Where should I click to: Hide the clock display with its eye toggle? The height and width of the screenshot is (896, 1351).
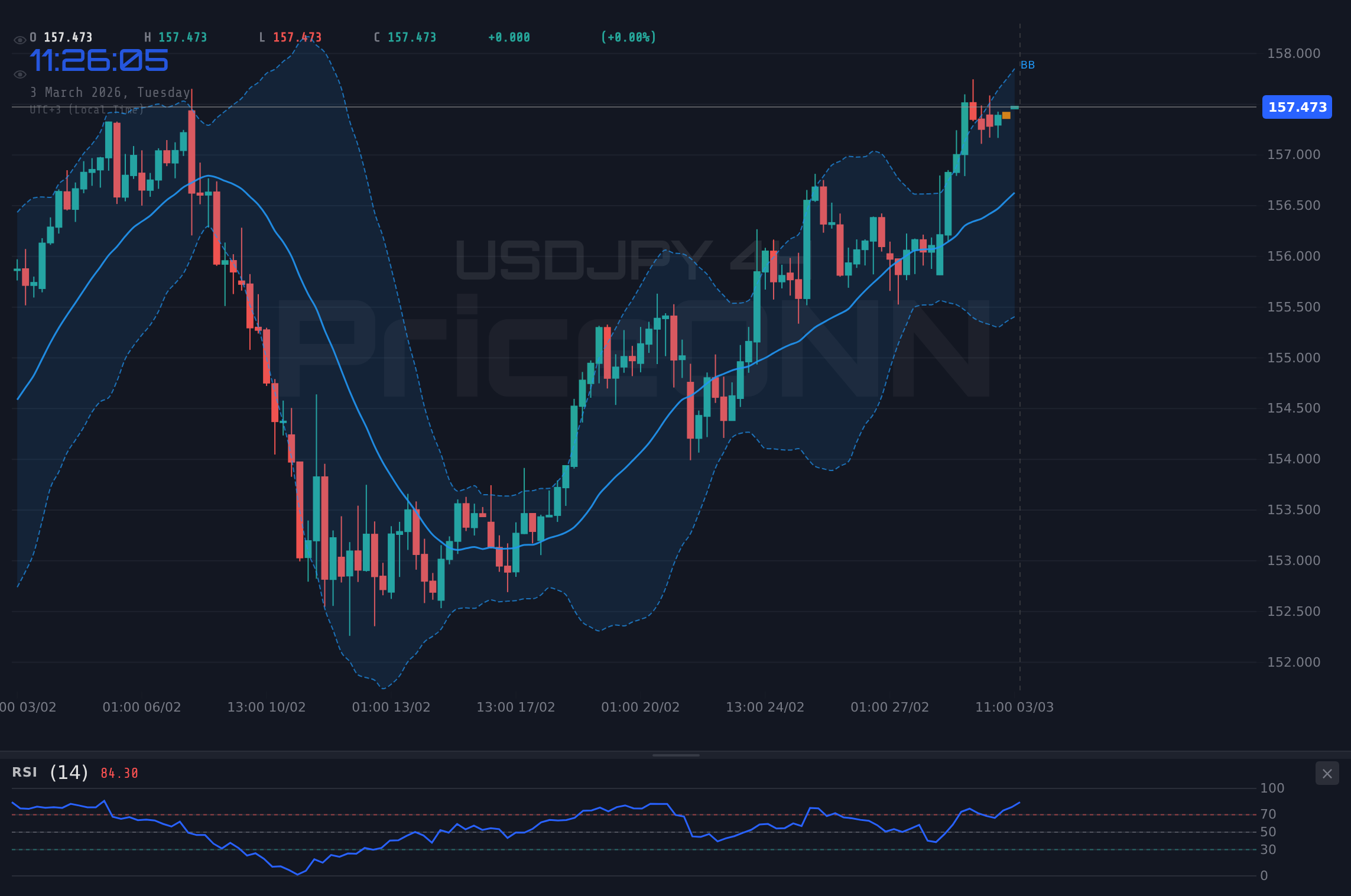[20, 73]
